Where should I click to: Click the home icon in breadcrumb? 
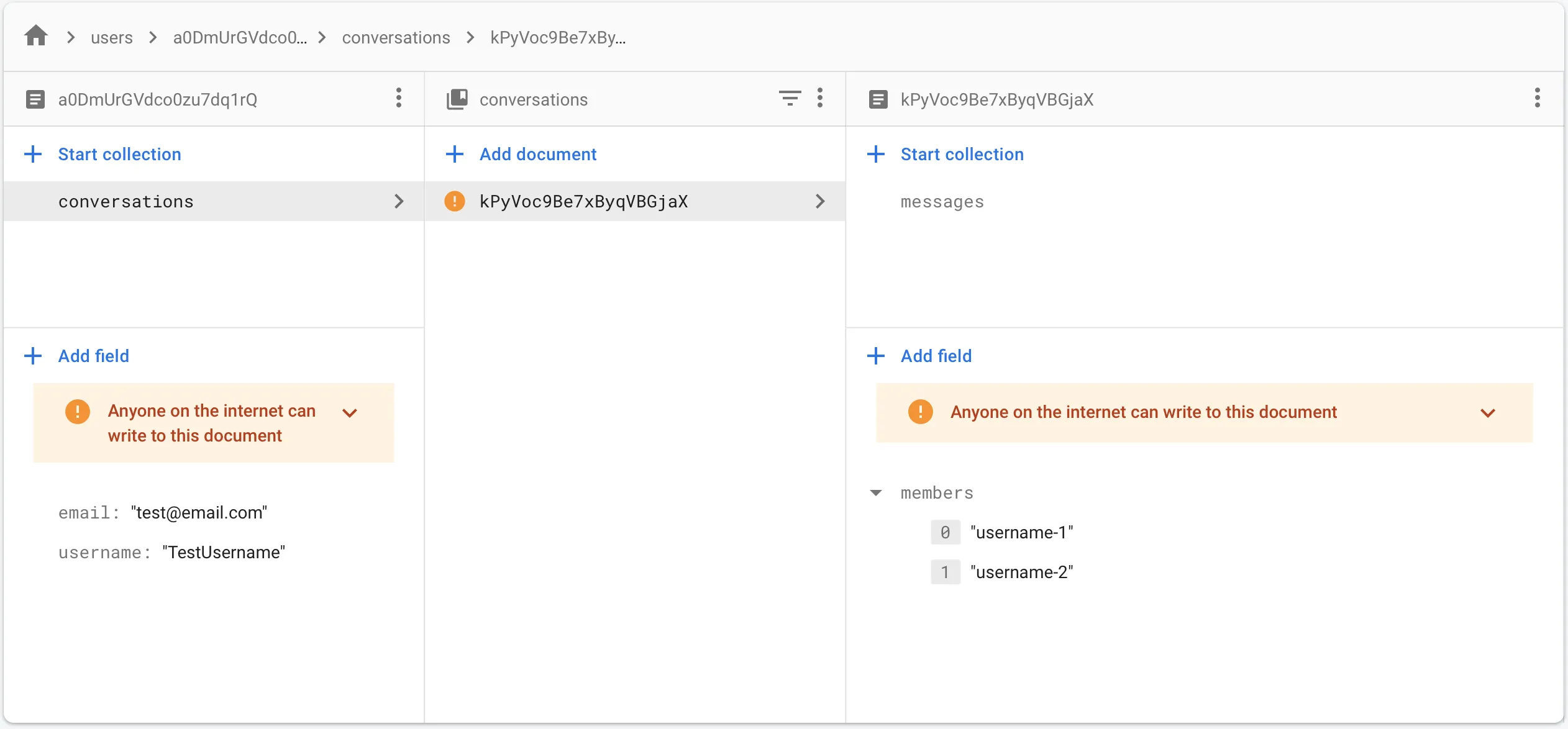pyautogui.click(x=36, y=36)
